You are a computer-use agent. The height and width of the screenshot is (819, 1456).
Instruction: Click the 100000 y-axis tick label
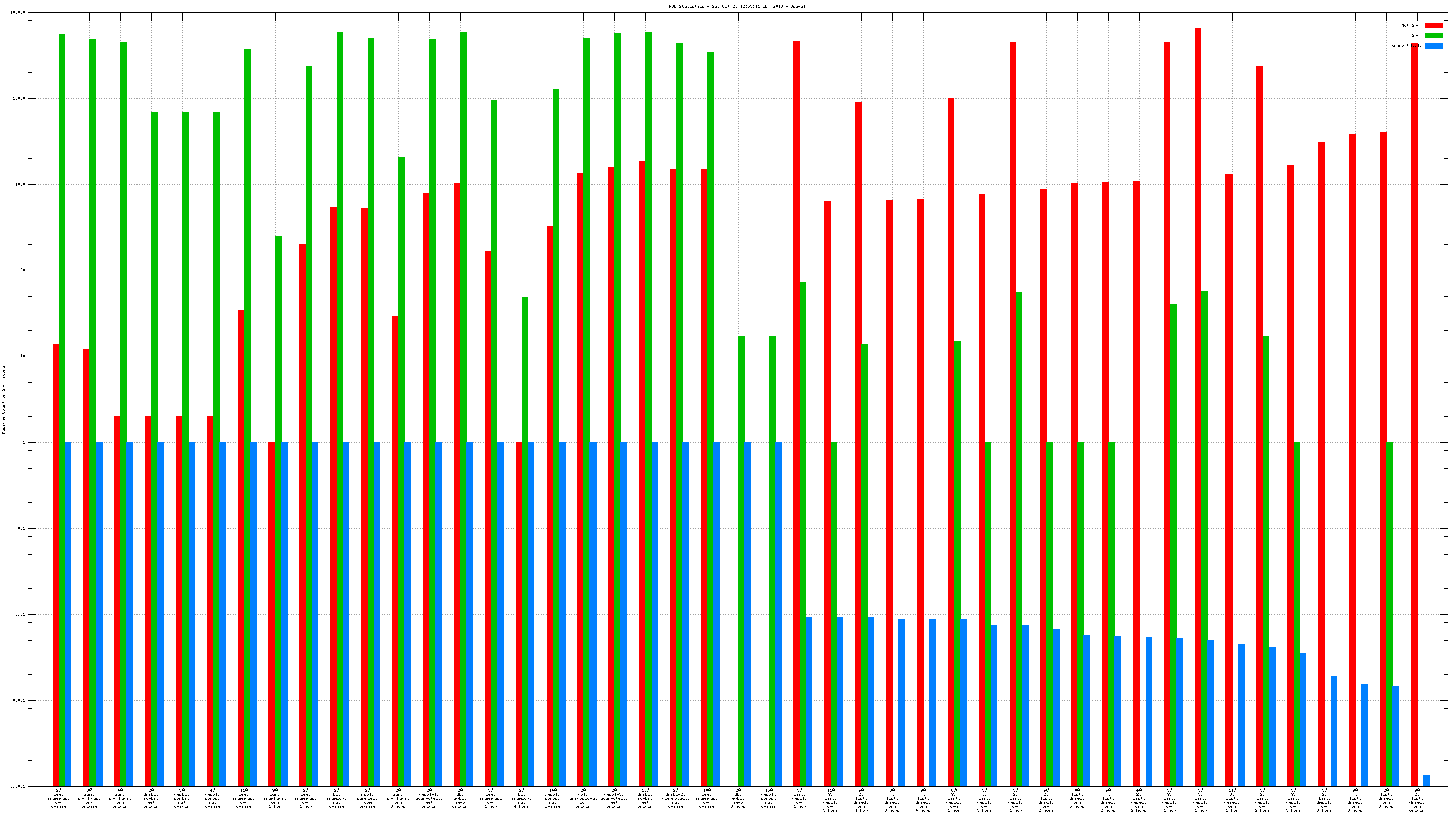(18, 13)
